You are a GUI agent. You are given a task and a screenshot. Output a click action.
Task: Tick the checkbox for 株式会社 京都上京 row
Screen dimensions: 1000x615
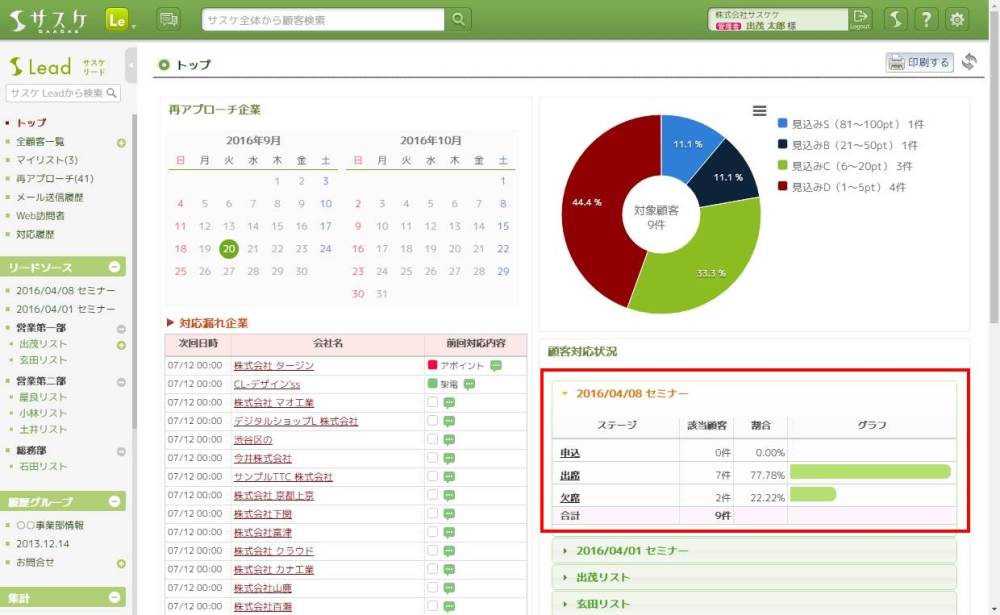coord(432,495)
